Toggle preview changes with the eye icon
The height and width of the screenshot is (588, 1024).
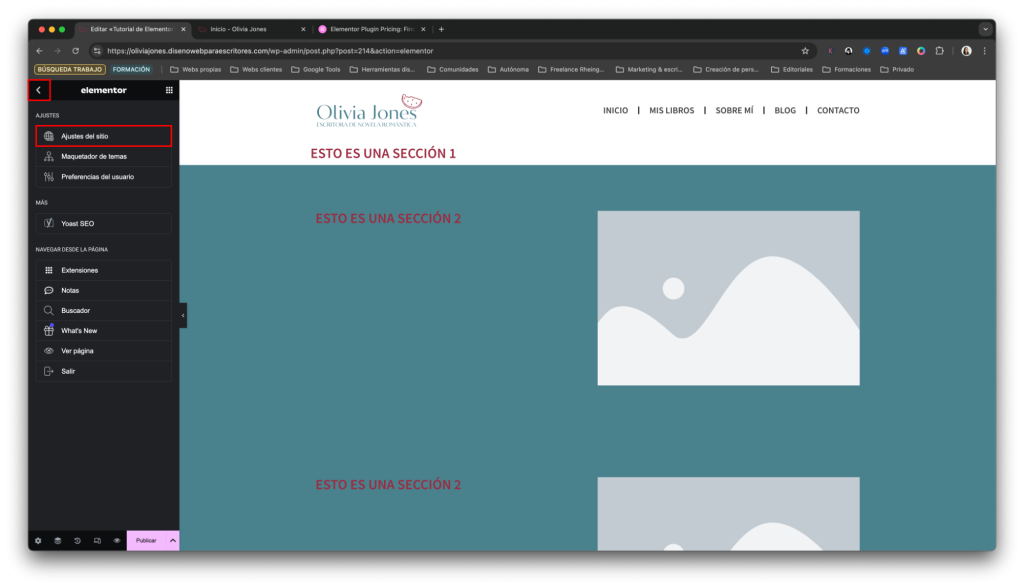coord(117,540)
